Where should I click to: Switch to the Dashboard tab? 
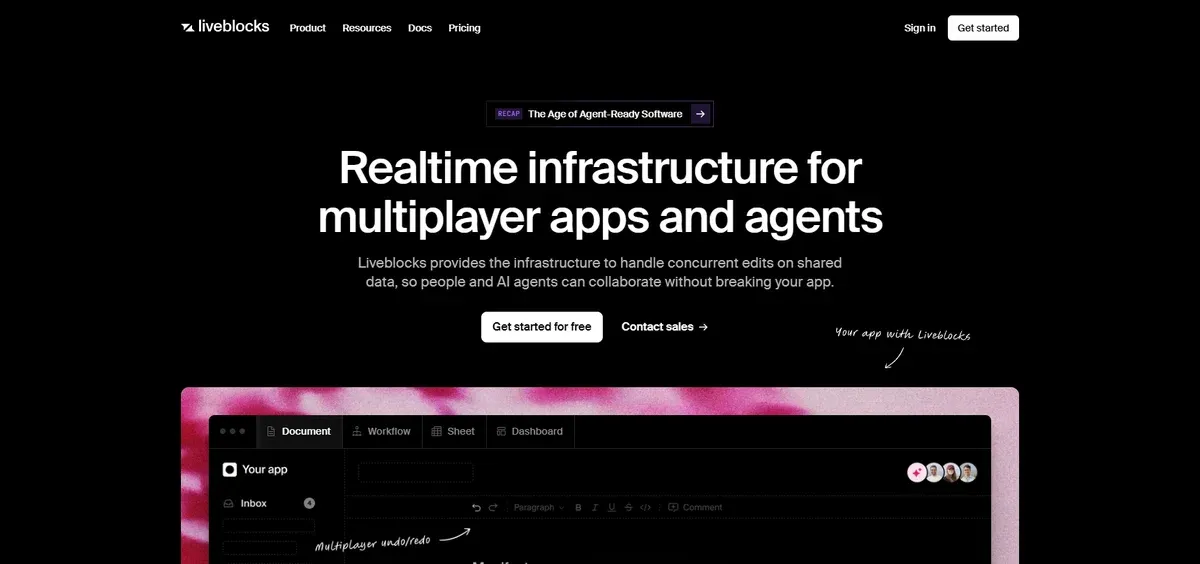coord(531,431)
